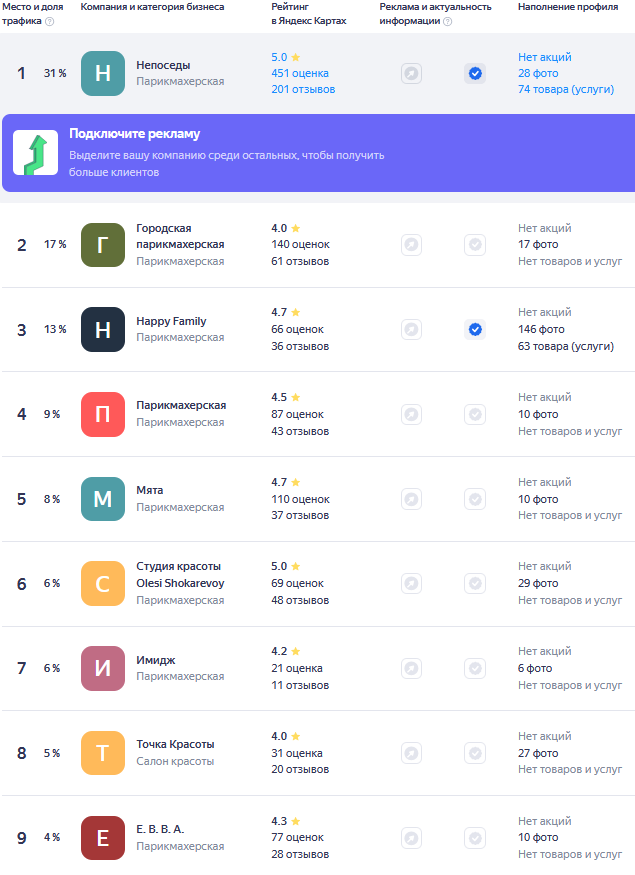Click the 146 фото text for Happy Family
The height and width of the screenshot is (875, 635).
tap(541, 329)
